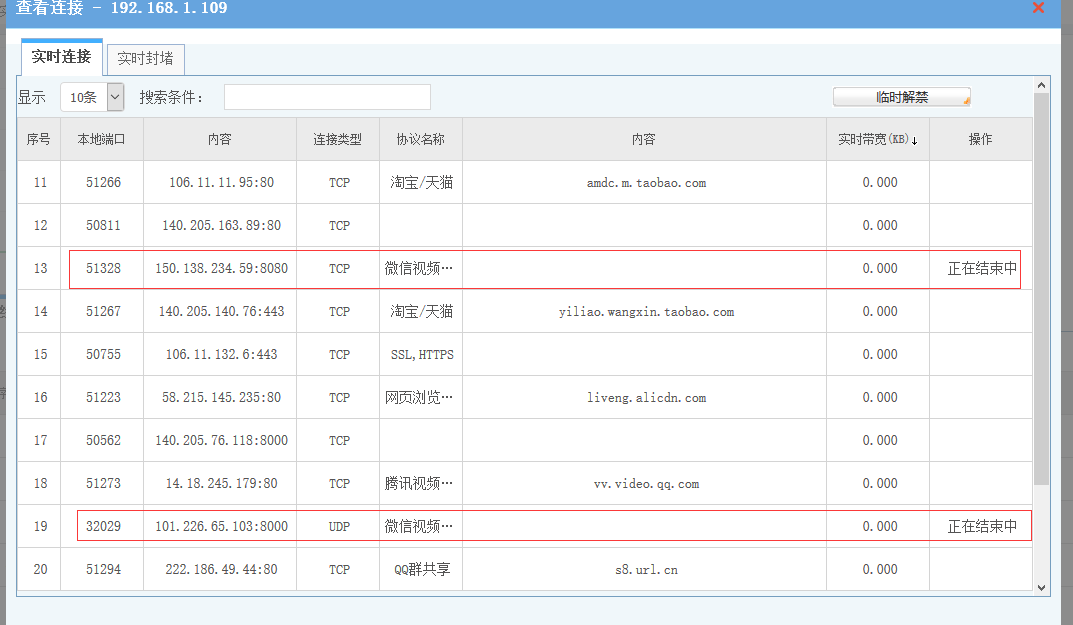Click the 搜索条件 search input field
1073x625 pixels.
[x=327, y=97]
